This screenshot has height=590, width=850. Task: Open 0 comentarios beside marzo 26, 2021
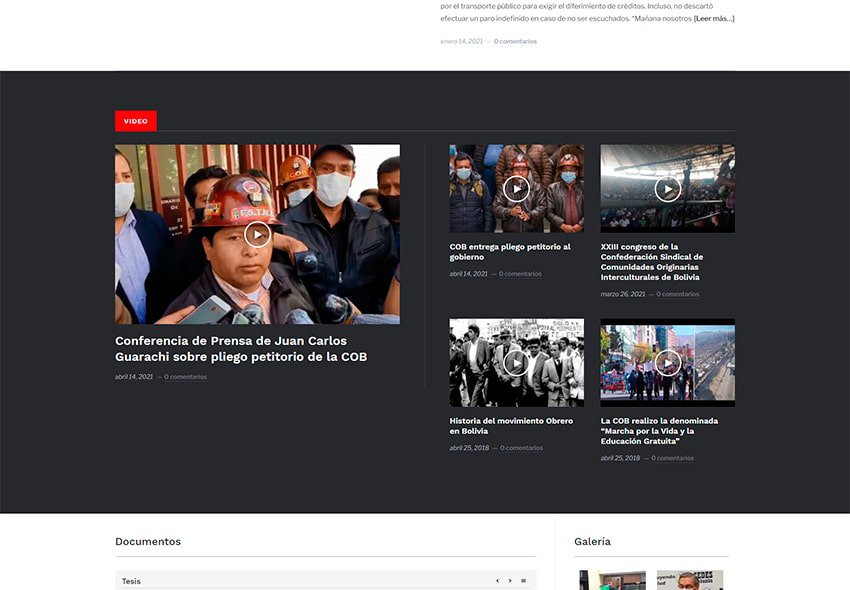[678, 294]
